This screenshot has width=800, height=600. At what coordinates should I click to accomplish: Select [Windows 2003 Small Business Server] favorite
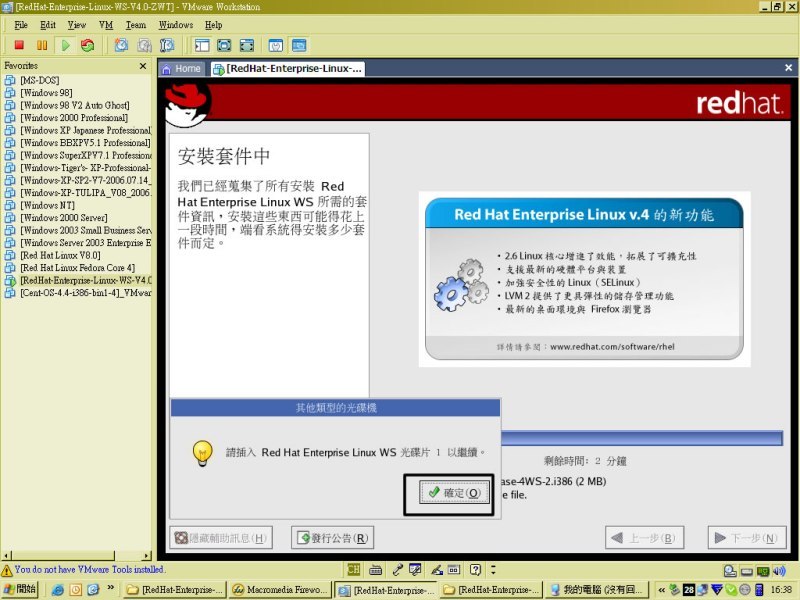point(86,230)
